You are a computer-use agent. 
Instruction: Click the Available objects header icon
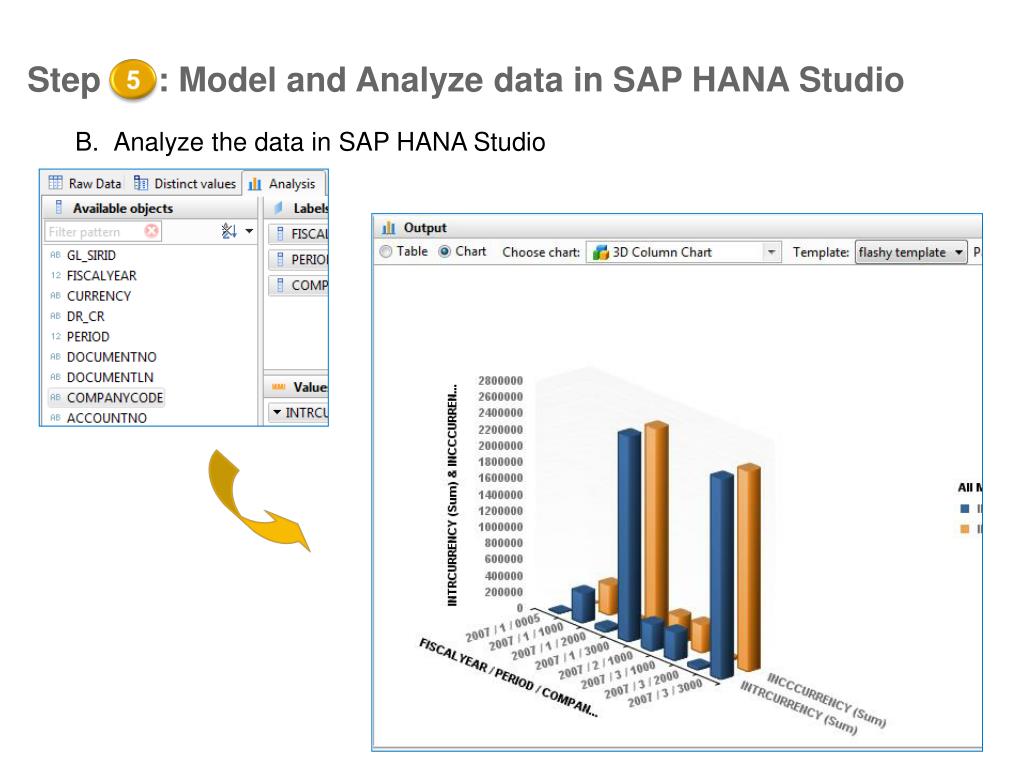(x=59, y=207)
